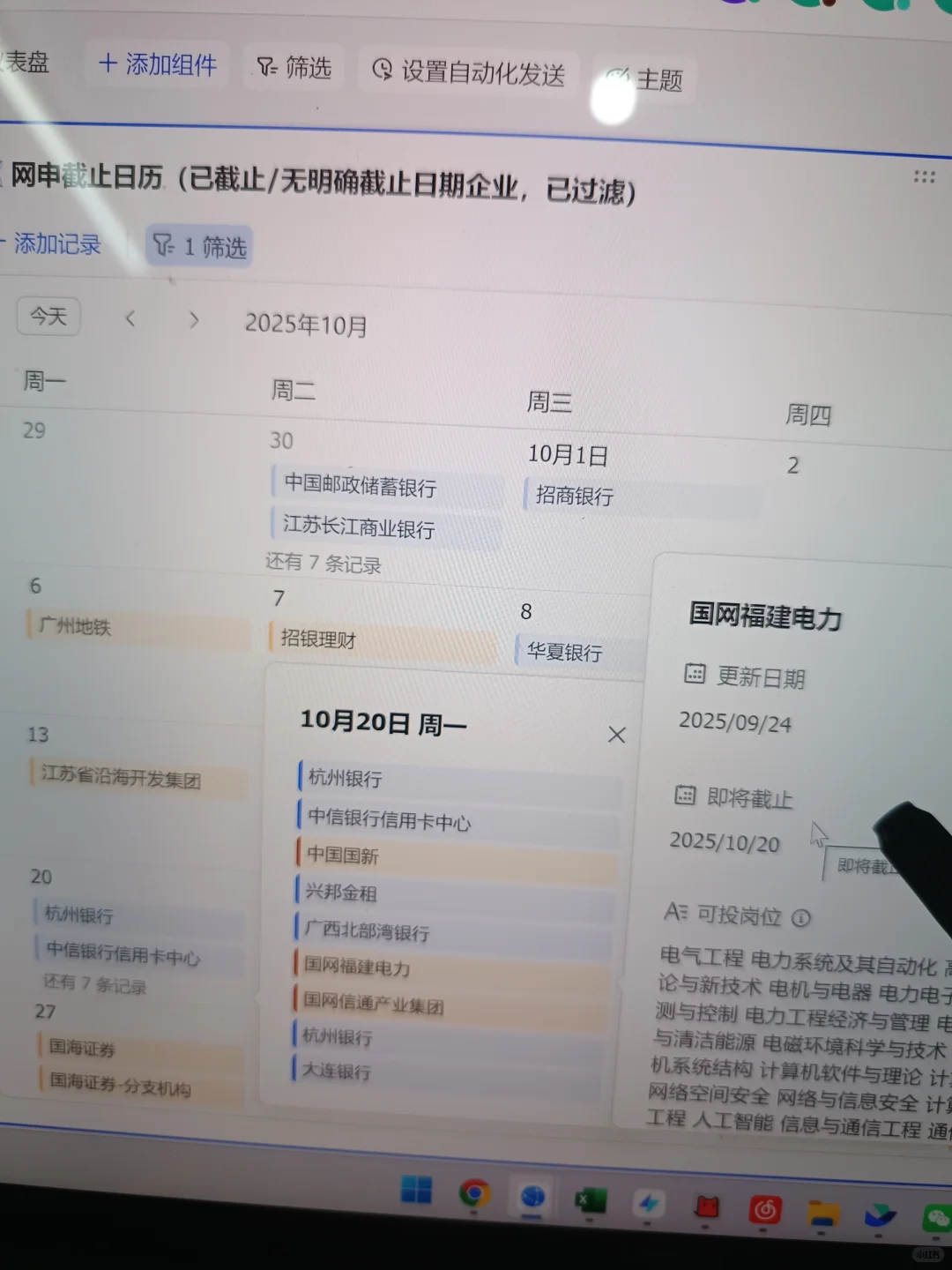
Task: Click the 周二 column header
Action: (x=294, y=389)
